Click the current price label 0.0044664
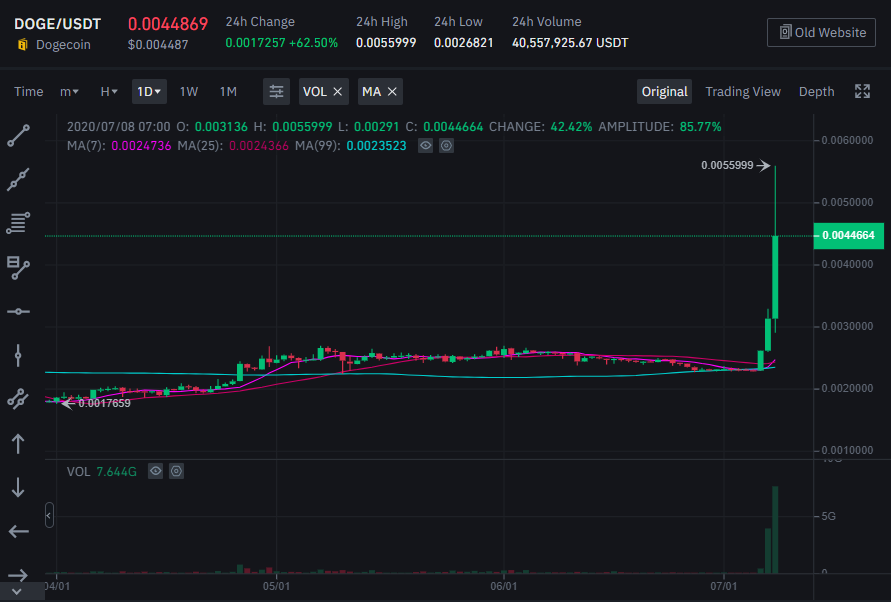Image resolution: width=891 pixels, height=602 pixels. click(848, 235)
